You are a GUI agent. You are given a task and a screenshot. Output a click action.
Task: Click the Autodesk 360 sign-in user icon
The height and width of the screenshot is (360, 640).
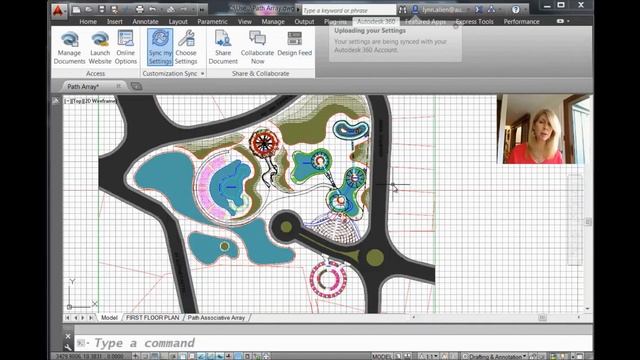pyautogui.click(x=415, y=9)
